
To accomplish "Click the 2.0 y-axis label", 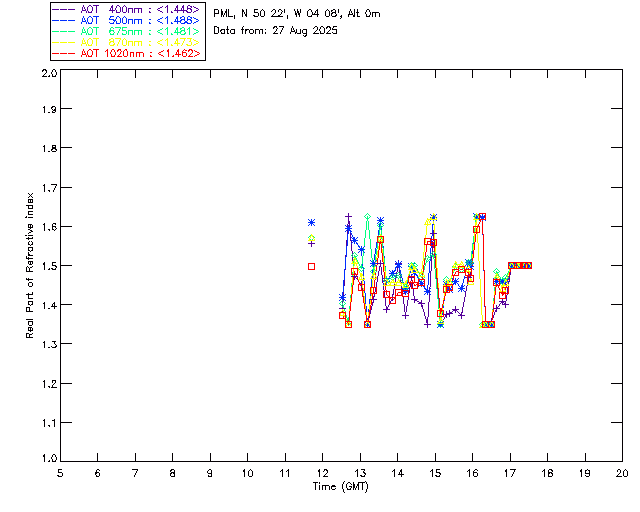I will [49, 73].
